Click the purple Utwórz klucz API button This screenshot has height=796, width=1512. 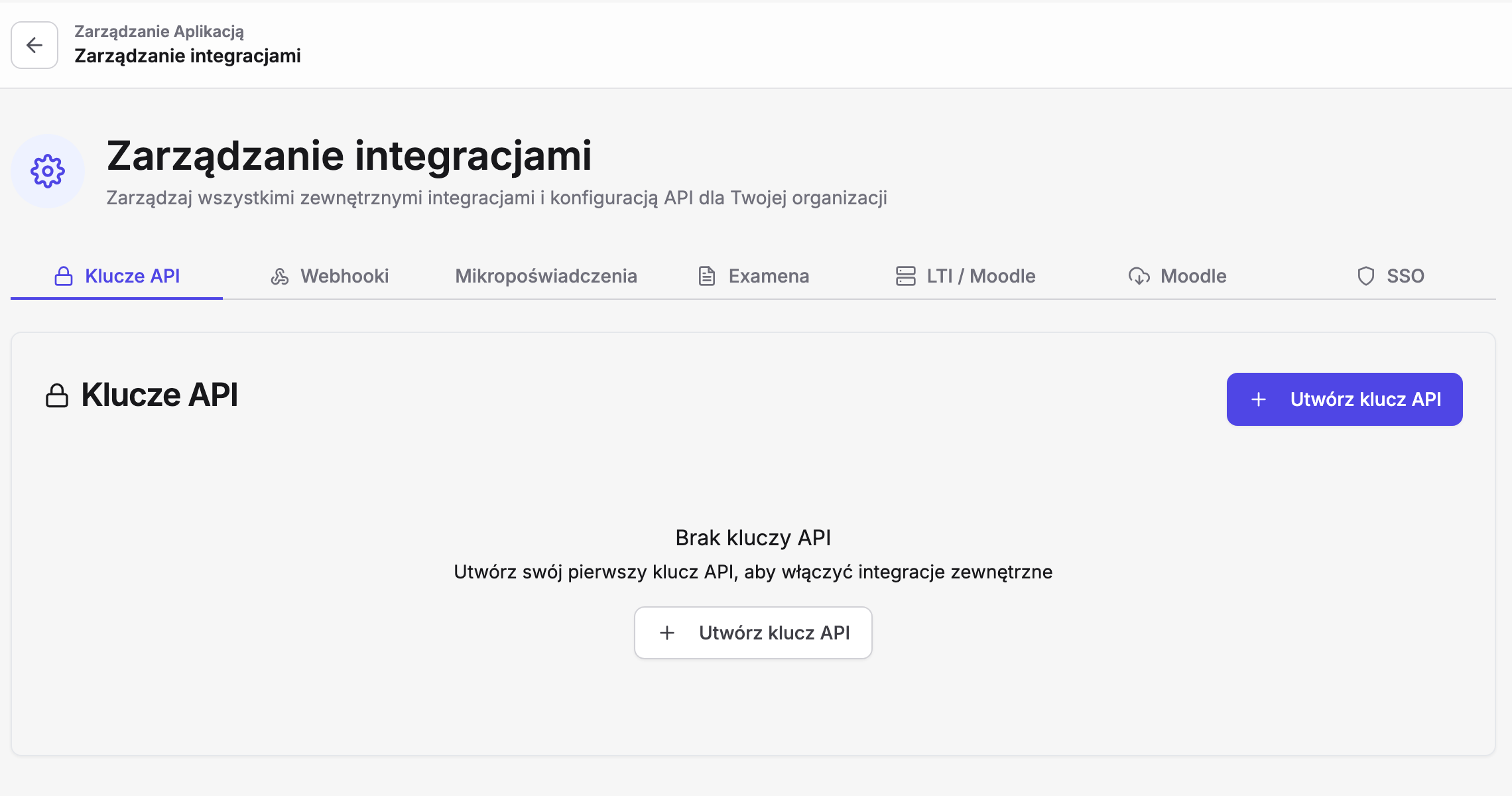(1344, 399)
